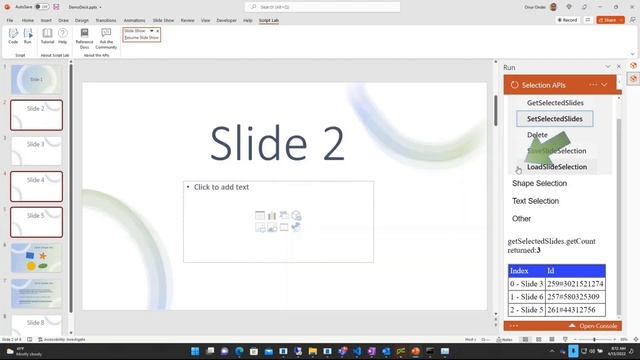640x360 pixels.
Task: Click the Ask the Community icon
Action: pos(106,38)
